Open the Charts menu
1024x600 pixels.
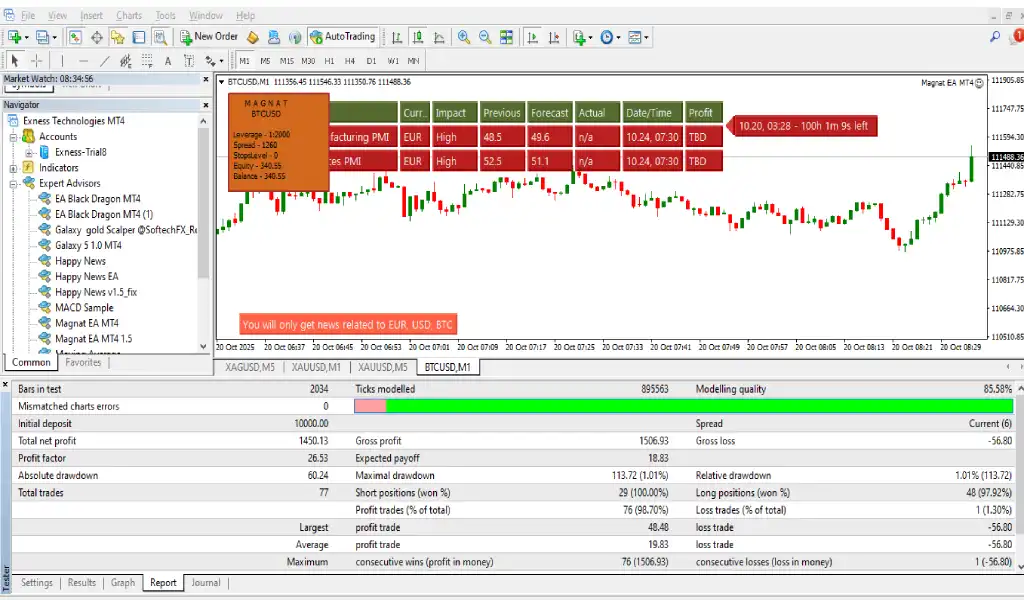click(x=128, y=16)
